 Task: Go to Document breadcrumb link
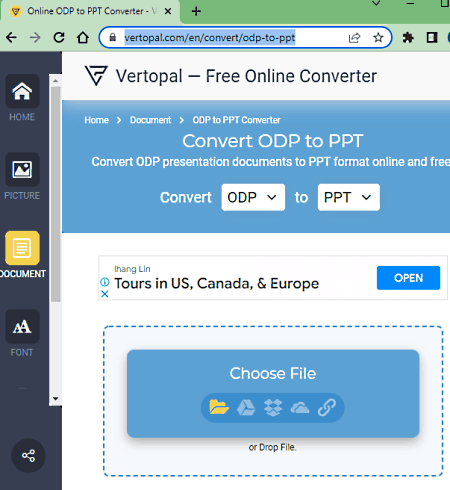pos(150,120)
